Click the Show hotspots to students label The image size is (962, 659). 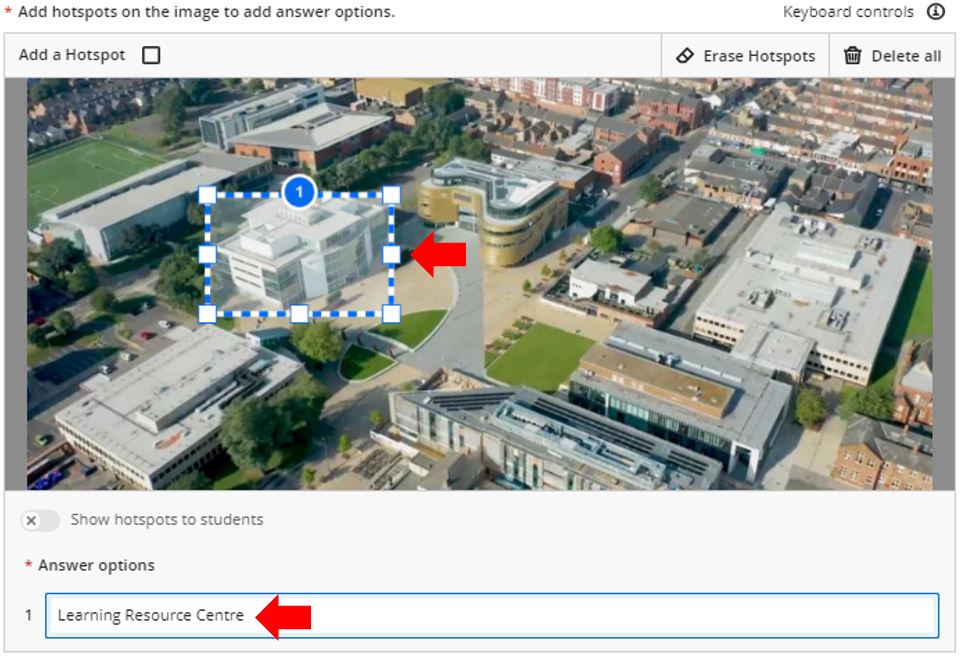click(167, 520)
